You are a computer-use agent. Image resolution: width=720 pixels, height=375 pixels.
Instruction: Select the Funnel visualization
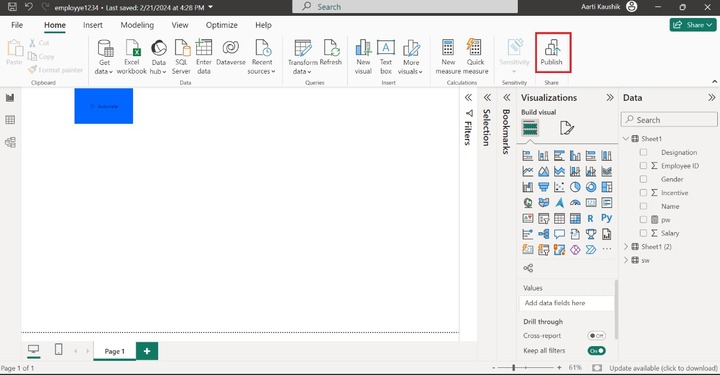tap(544, 187)
